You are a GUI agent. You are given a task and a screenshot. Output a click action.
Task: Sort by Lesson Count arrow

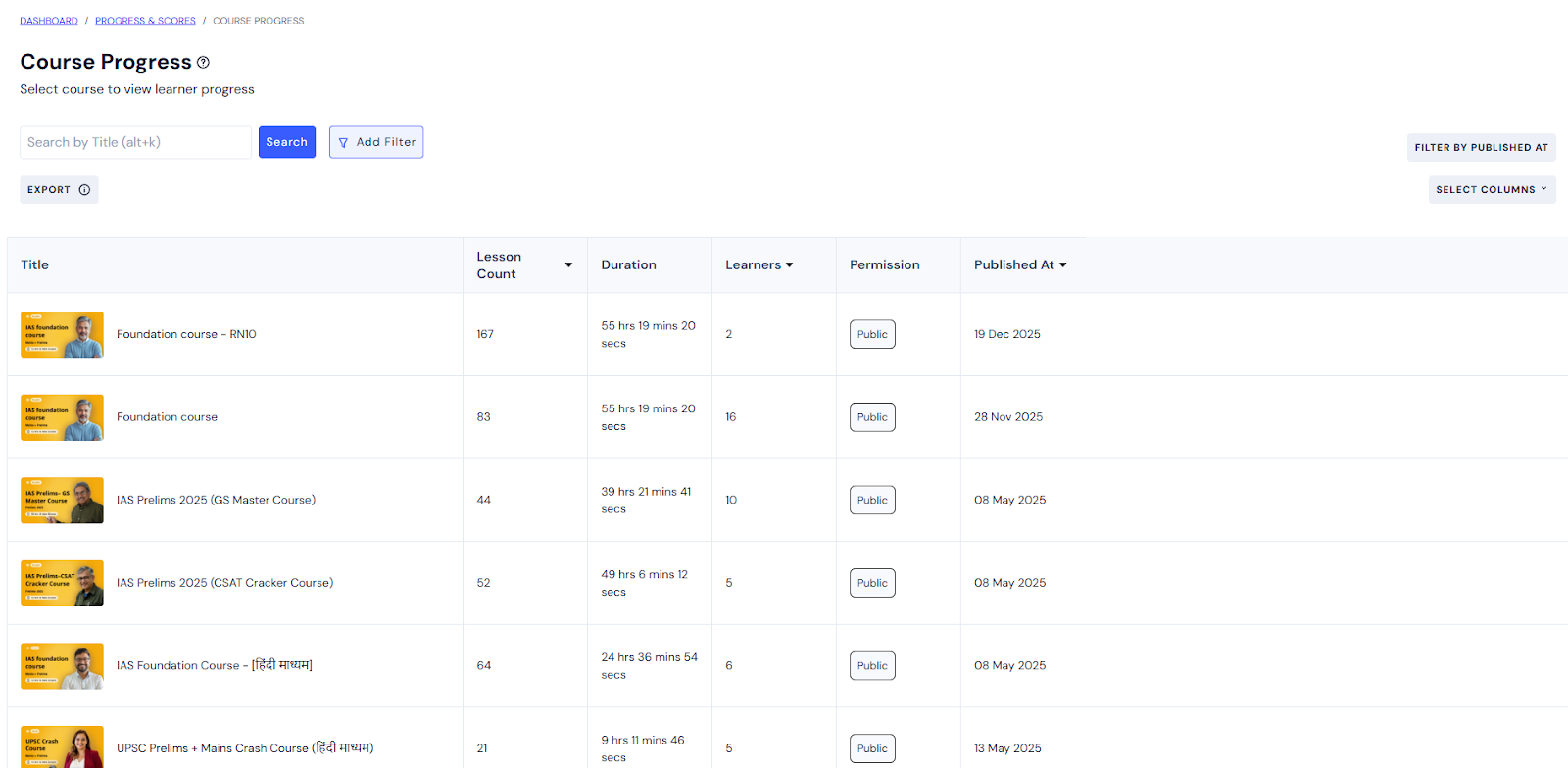tap(568, 265)
